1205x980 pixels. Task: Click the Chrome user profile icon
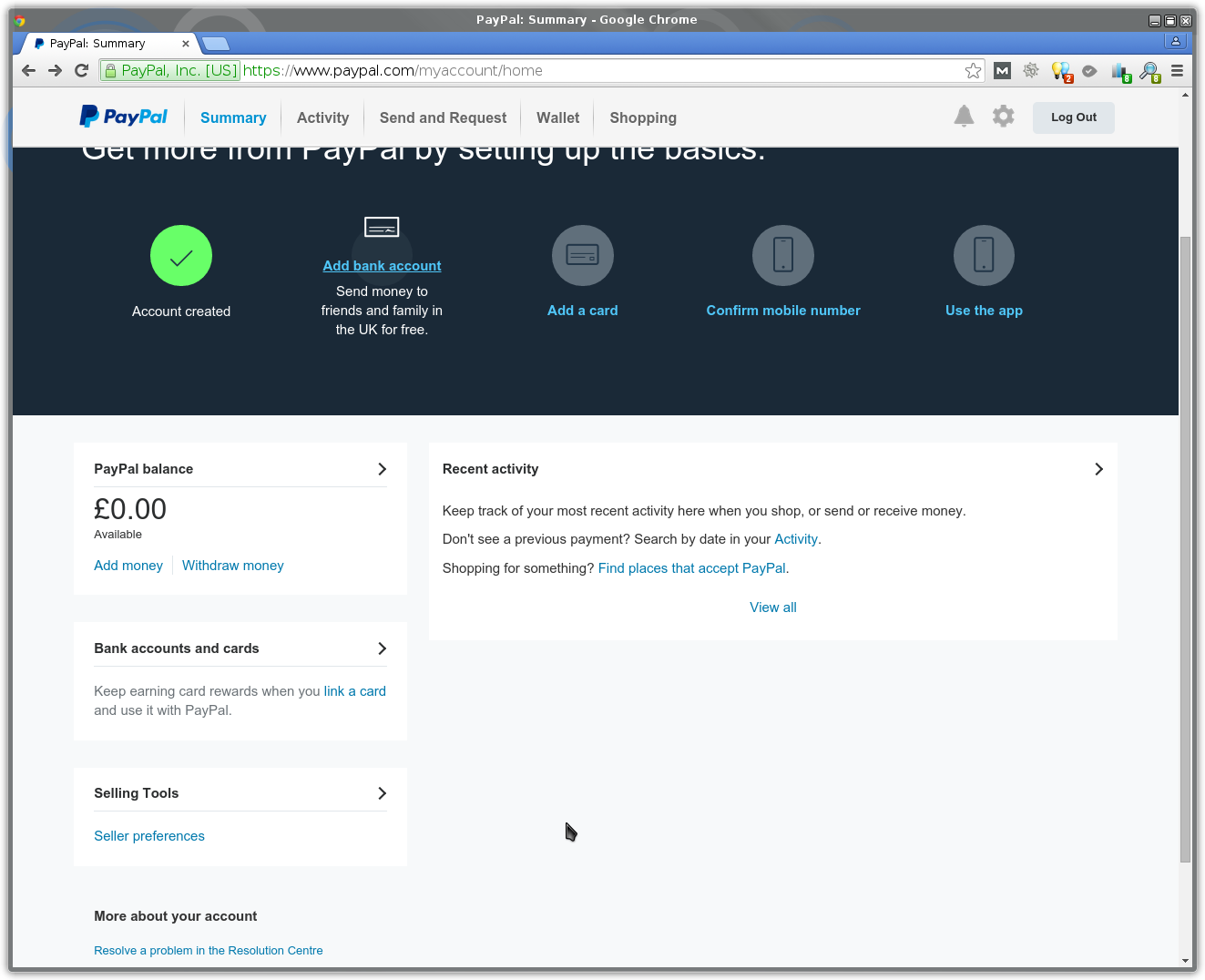(1175, 41)
